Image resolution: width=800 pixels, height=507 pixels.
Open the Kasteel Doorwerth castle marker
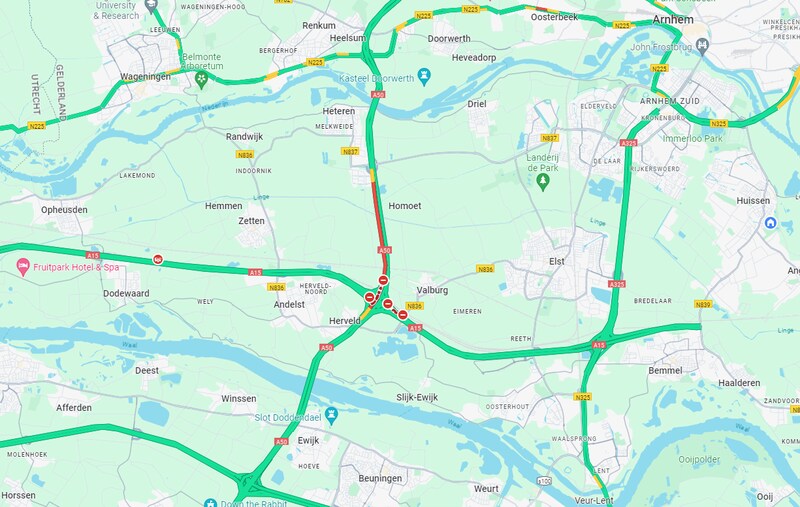pos(424,77)
